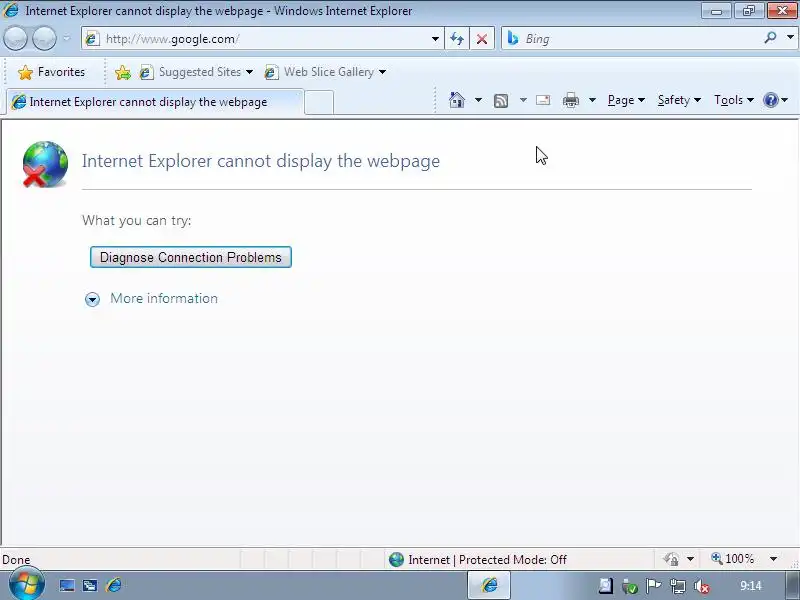Click the green checkmark shield tray icon
Viewport: 800px width, 600px height.
coord(630,587)
